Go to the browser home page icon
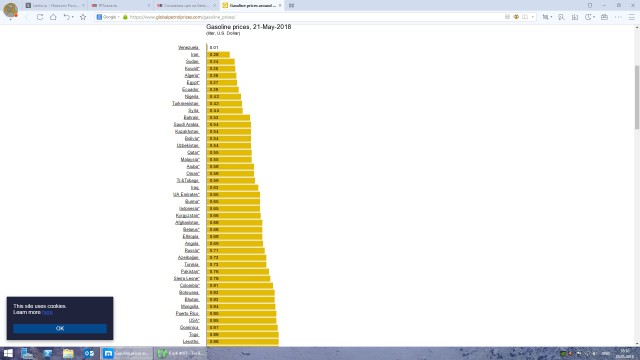 [53, 17]
